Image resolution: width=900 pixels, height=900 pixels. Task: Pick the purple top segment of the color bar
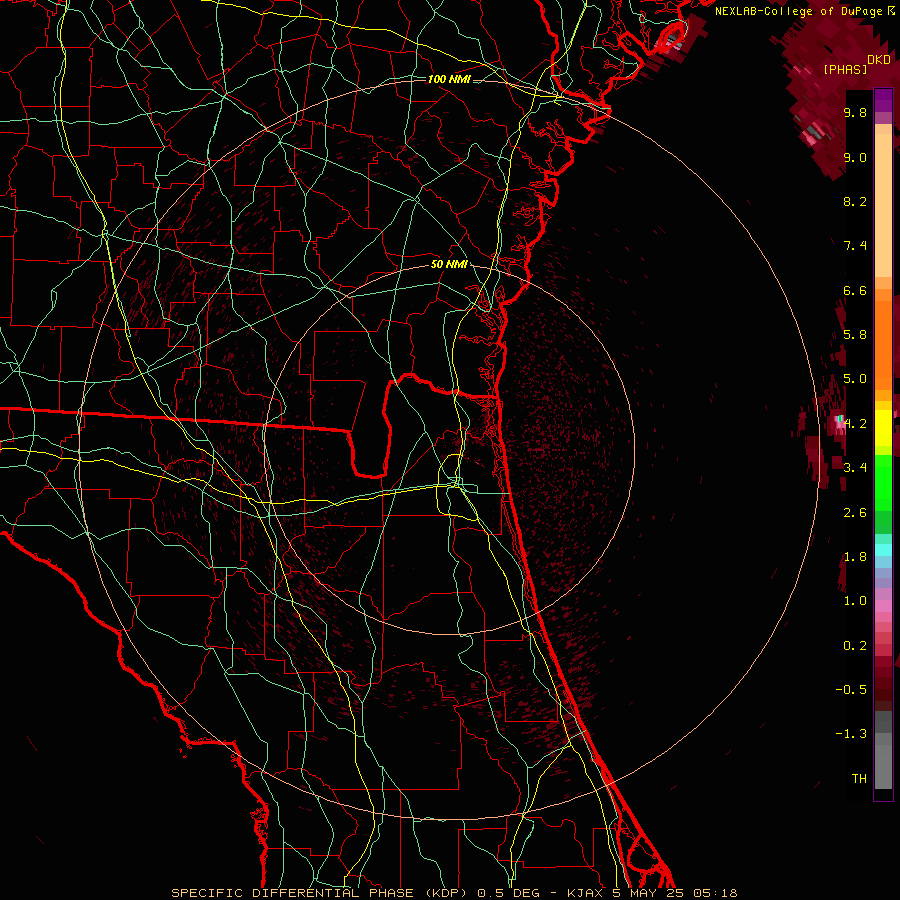point(883,100)
